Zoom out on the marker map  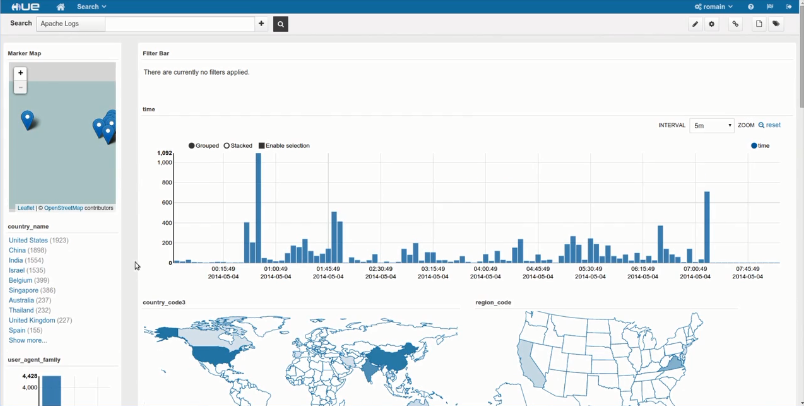pos(21,87)
